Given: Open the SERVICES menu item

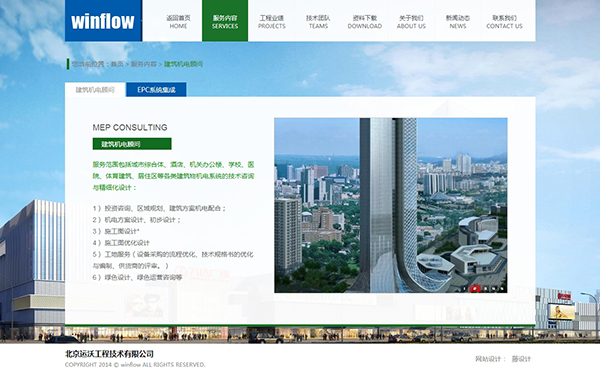Looking at the screenshot, I should click(x=225, y=22).
